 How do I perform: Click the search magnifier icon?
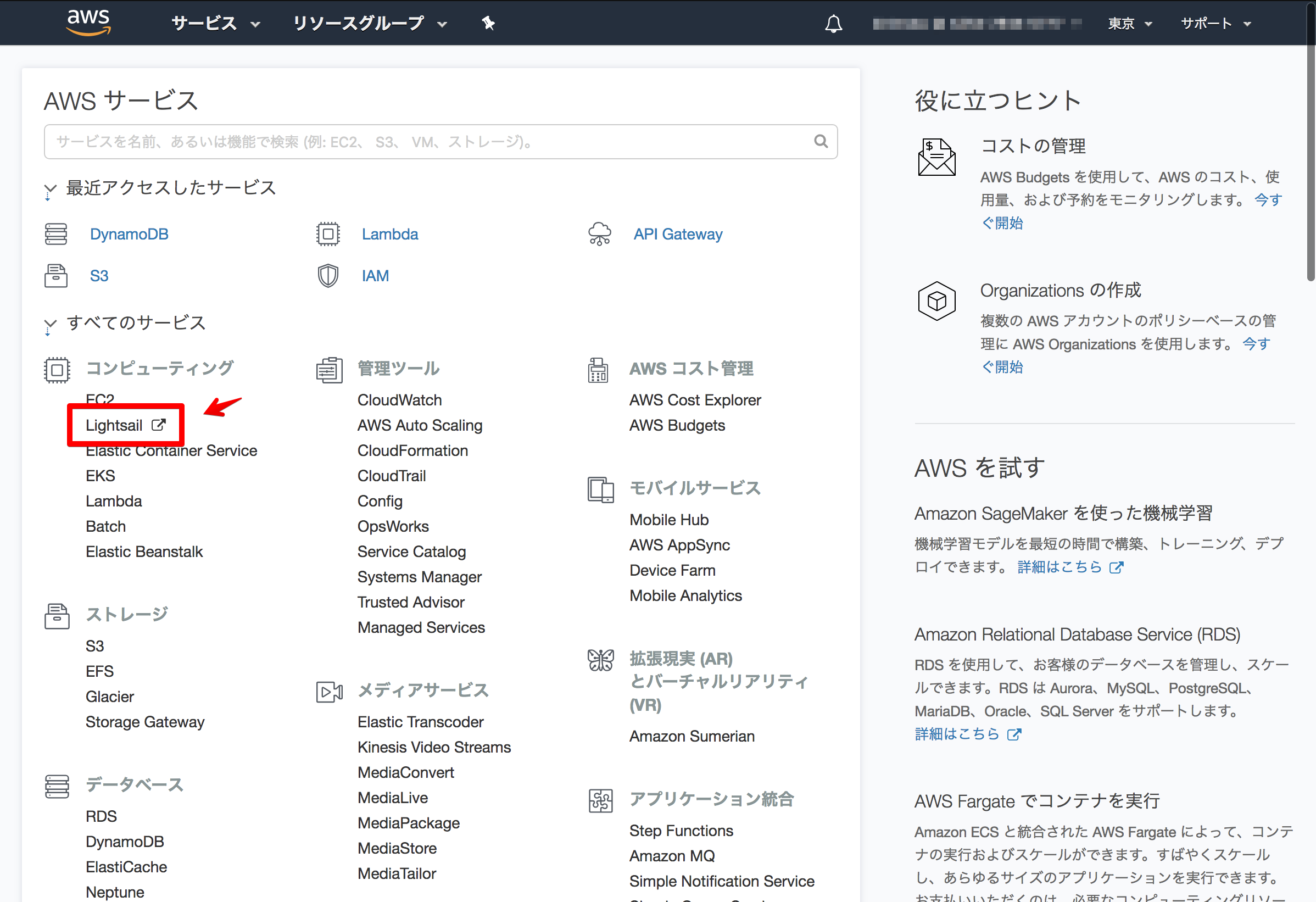point(821,141)
